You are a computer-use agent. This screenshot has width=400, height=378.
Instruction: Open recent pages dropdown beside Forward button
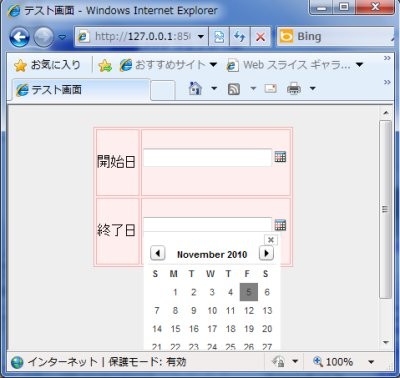(x=62, y=37)
